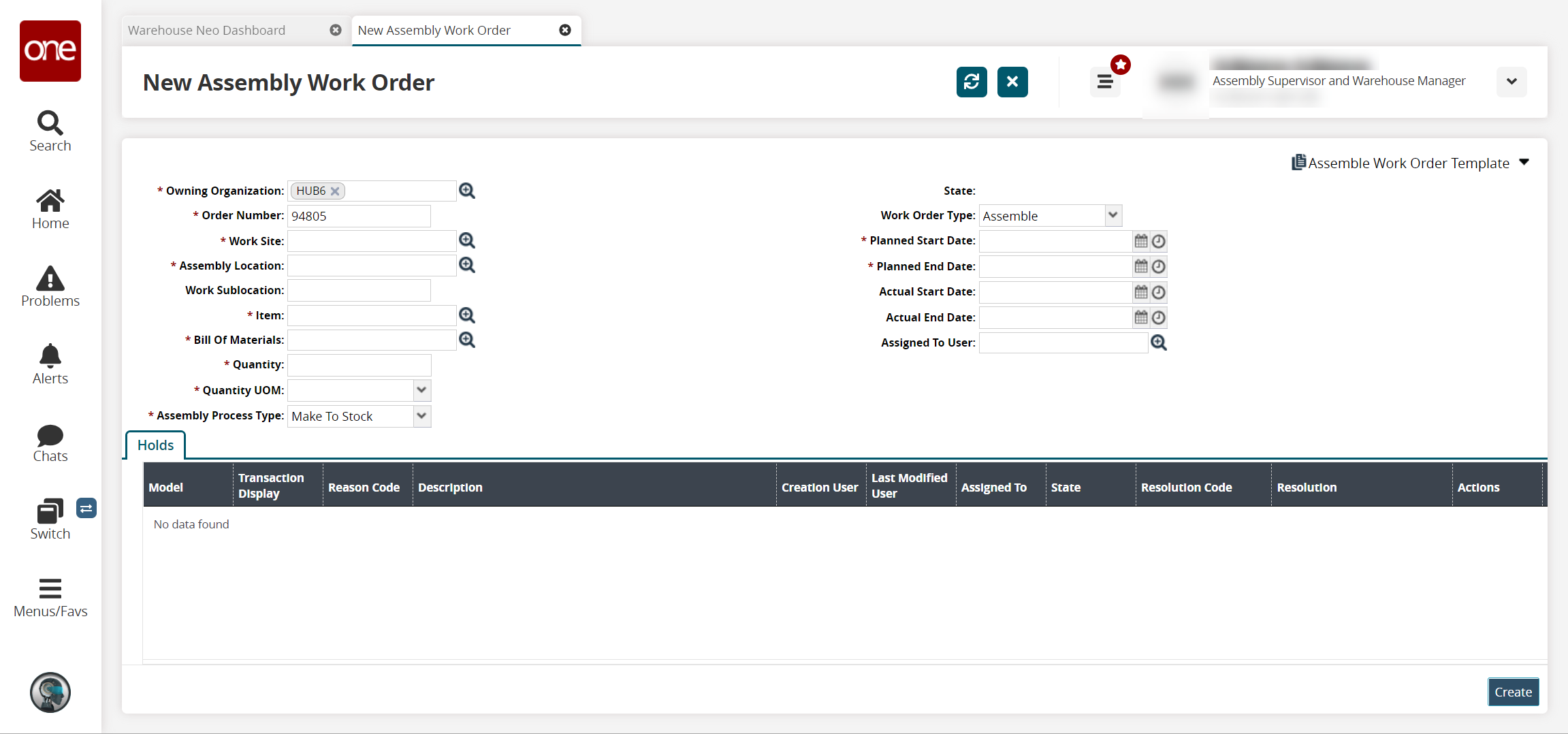Open the Actual End Date calendar picker
The height and width of the screenshot is (734, 1568).
[1141, 317]
